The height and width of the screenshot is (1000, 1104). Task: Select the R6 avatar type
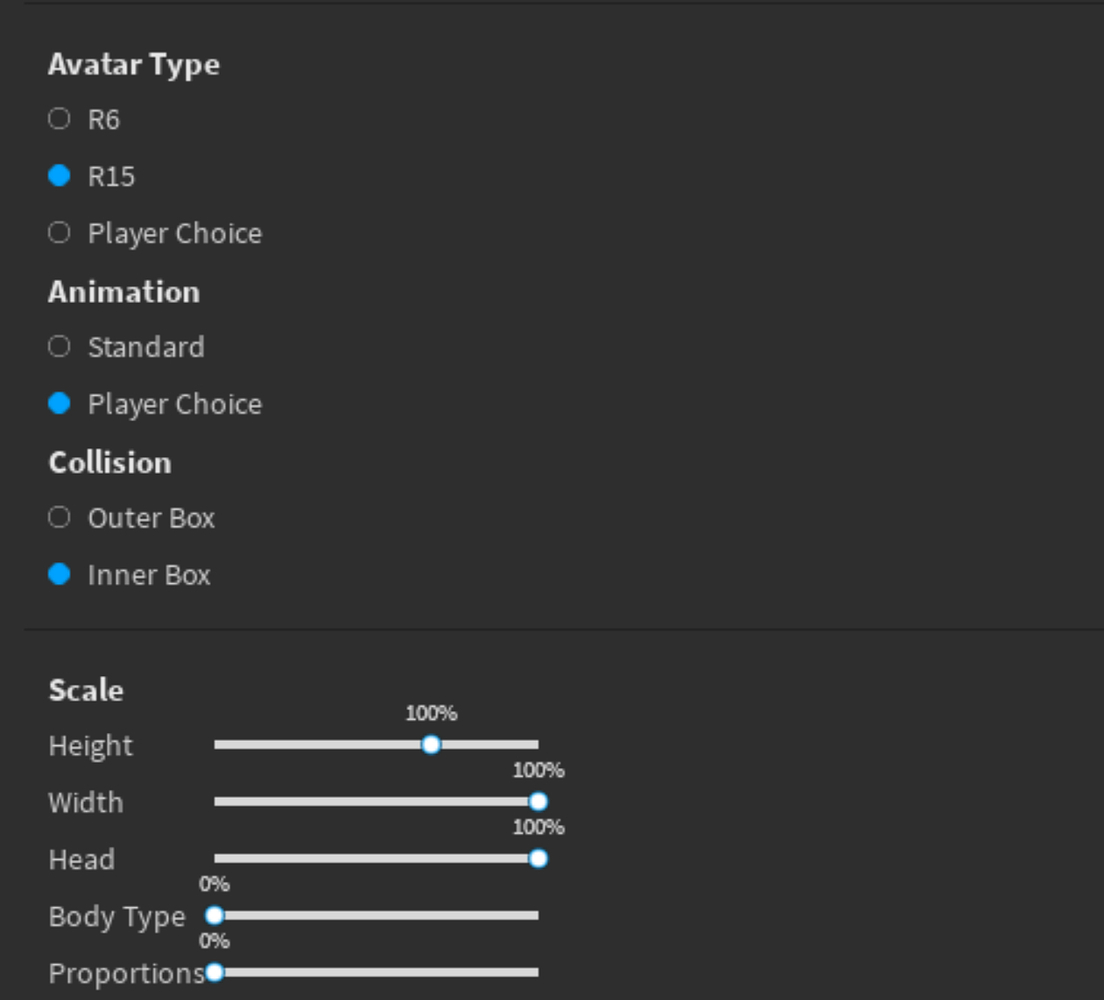point(57,119)
